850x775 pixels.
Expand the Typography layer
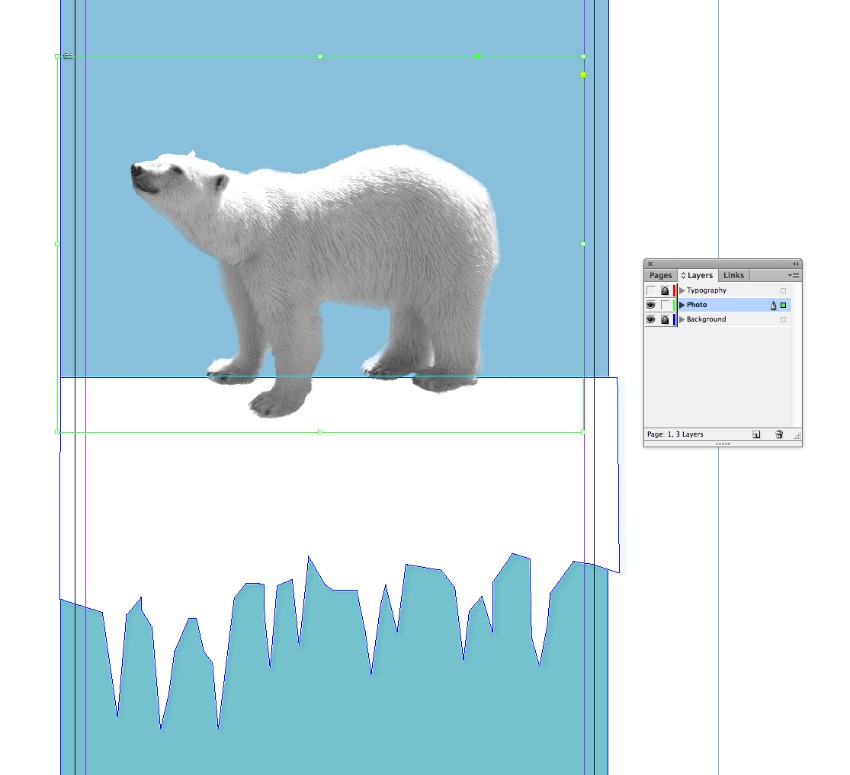(682, 290)
